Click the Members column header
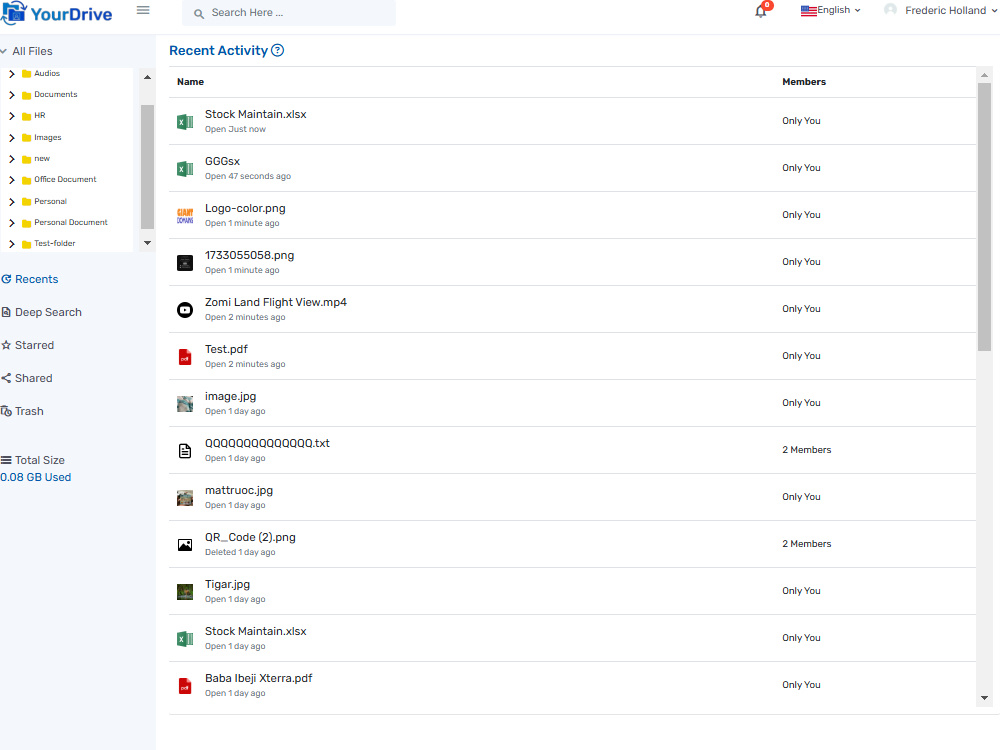Screen dimensions: 1000x750 pos(804,82)
